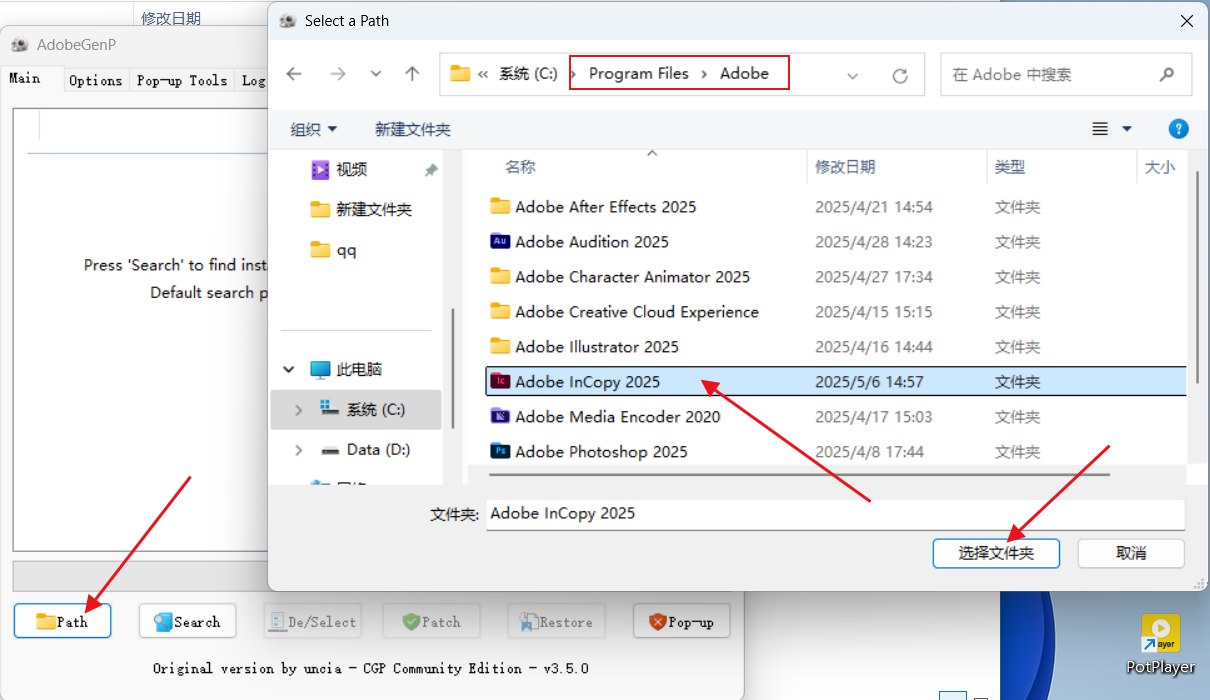Expand the Data (D:) tree node
This screenshot has width=1210, height=700.
[x=298, y=450]
